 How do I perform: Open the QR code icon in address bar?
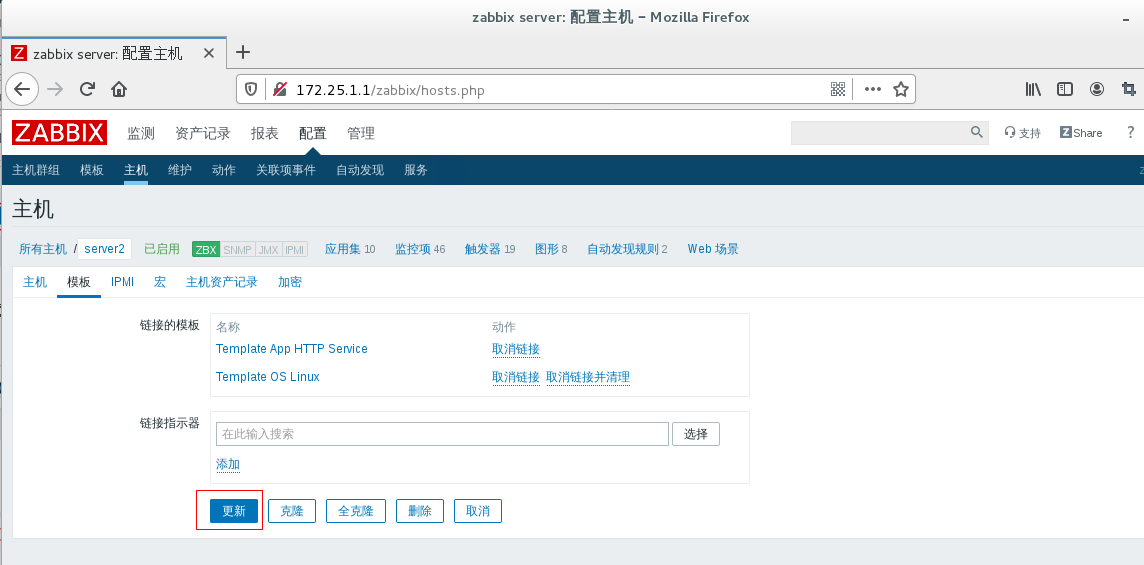(x=838, y=89)
